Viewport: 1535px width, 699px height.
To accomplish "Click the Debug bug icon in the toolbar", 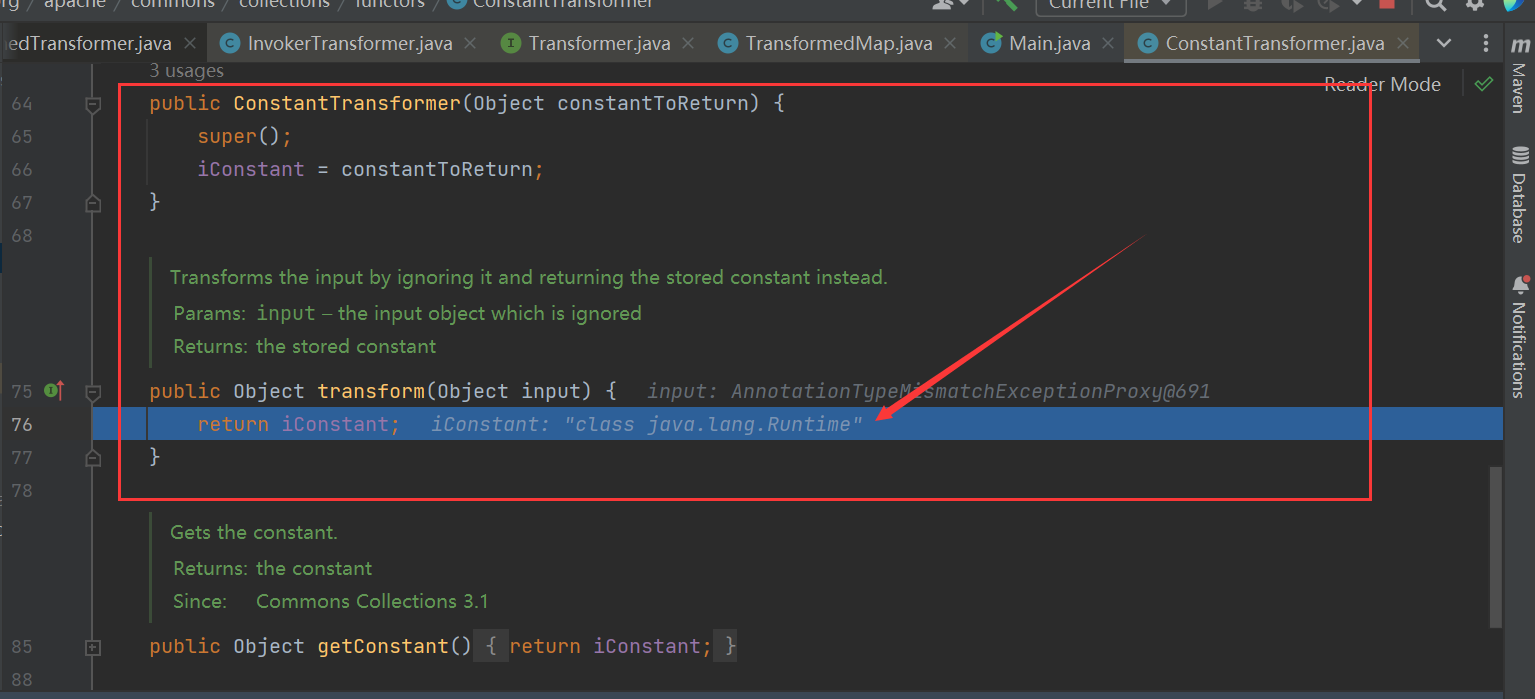I will point(1253,6).
